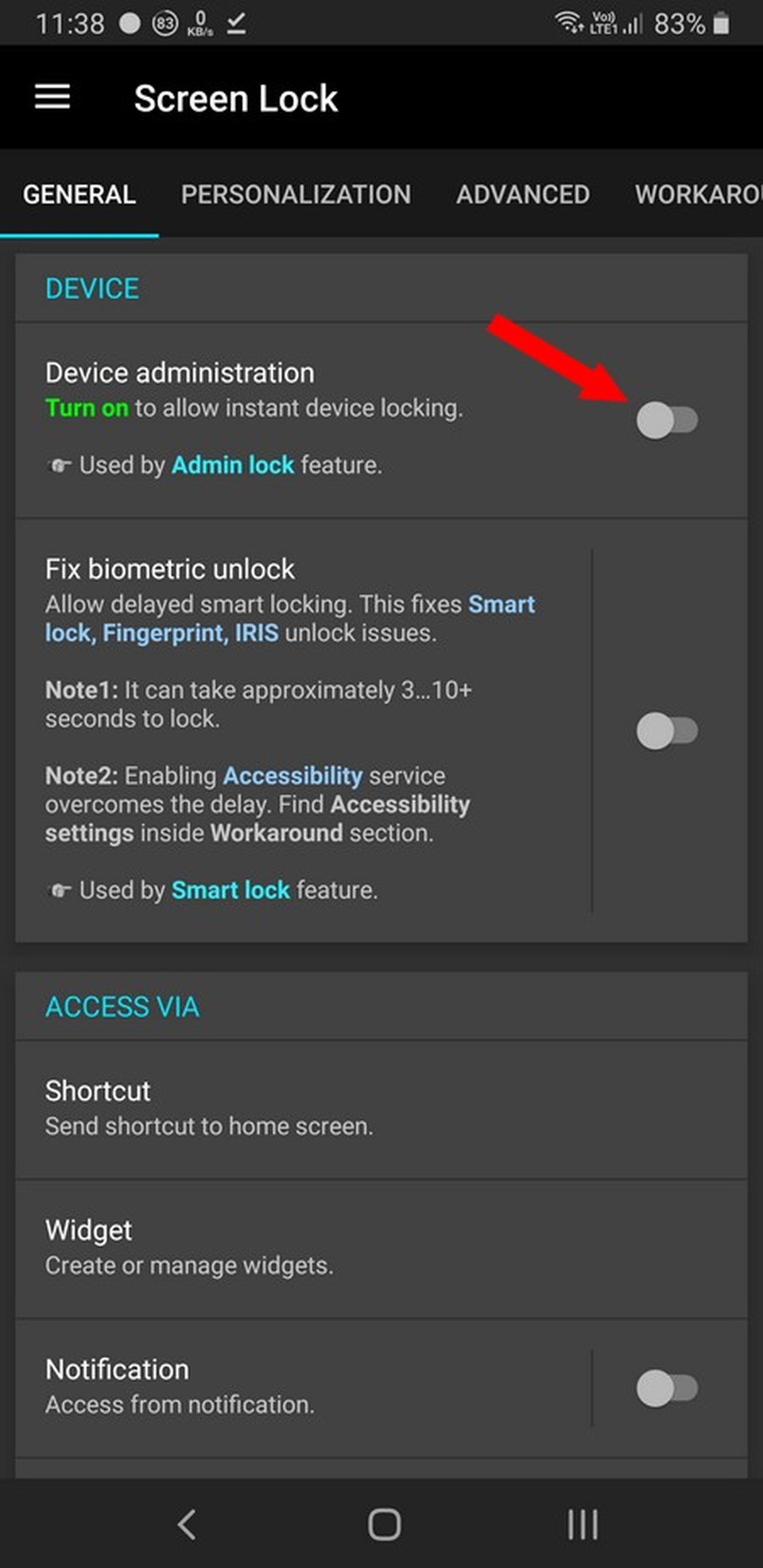Open Shortcut to send home screen shortcut
Screen dimensions: 763x1568
[381, 1109]
